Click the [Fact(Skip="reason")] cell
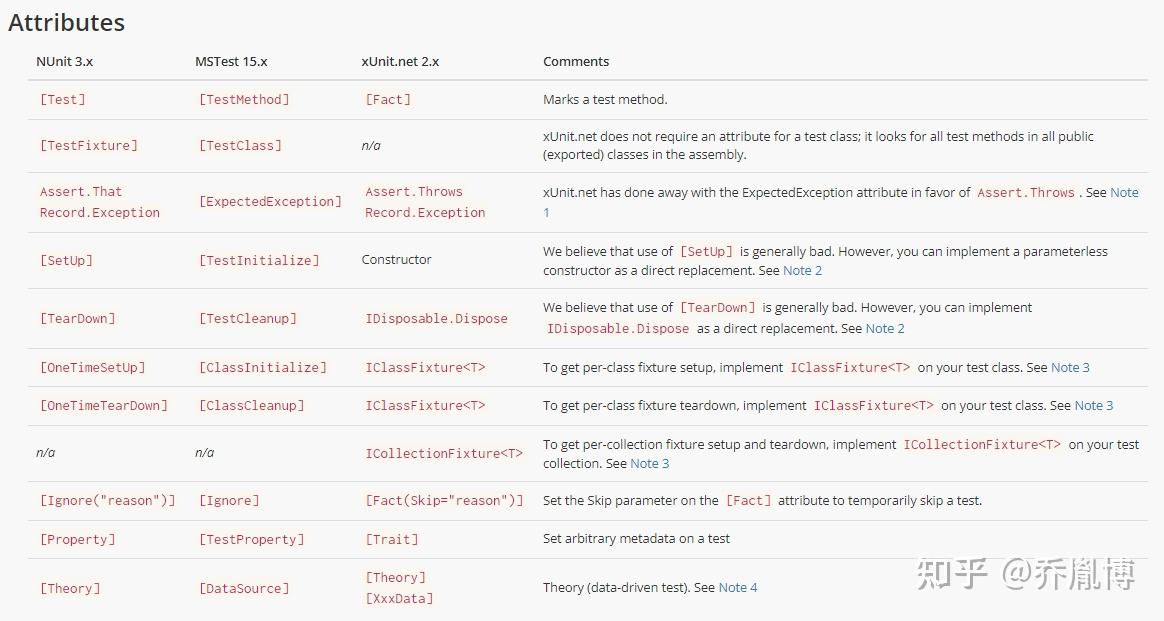Image resolution: width=1164 pixels, height=621 pixels. point(444,501)
